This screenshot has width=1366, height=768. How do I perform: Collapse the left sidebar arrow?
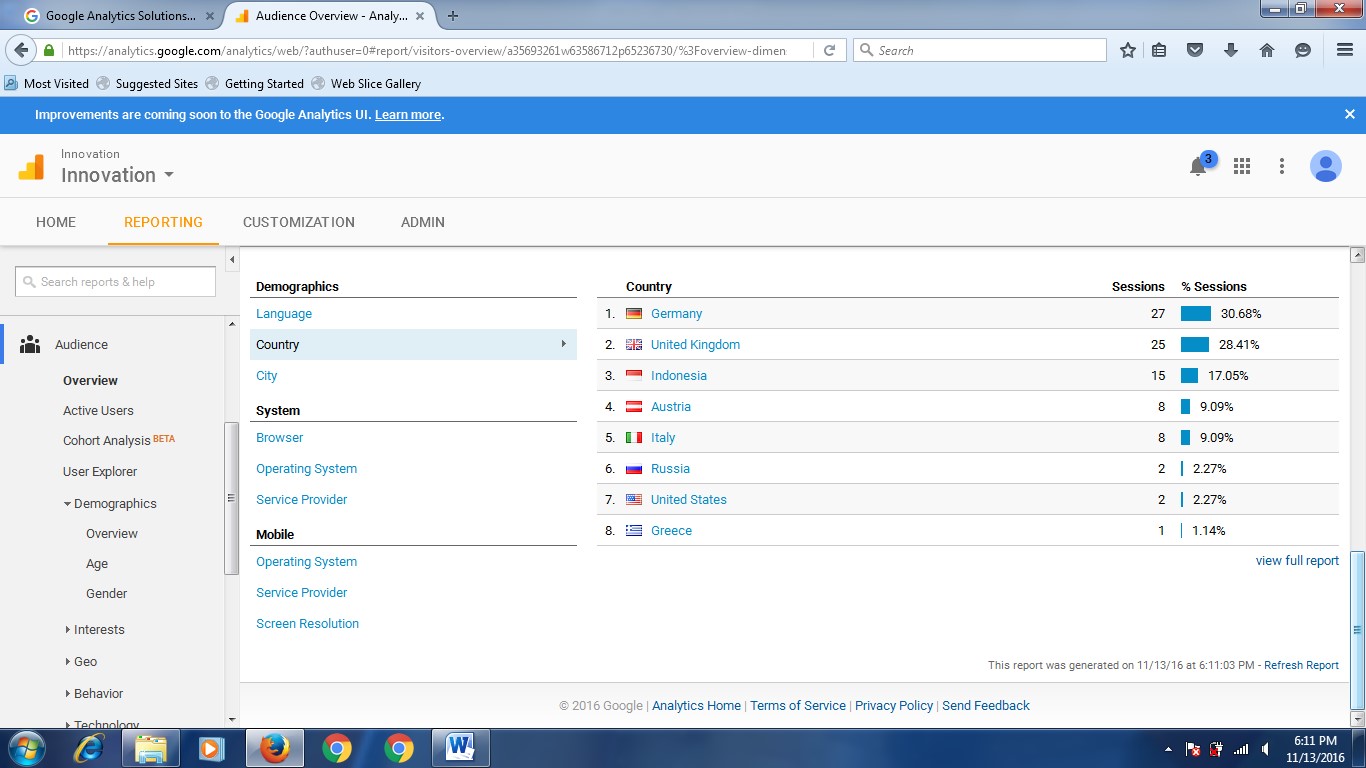pyautogui.click(x=232, y=260)
